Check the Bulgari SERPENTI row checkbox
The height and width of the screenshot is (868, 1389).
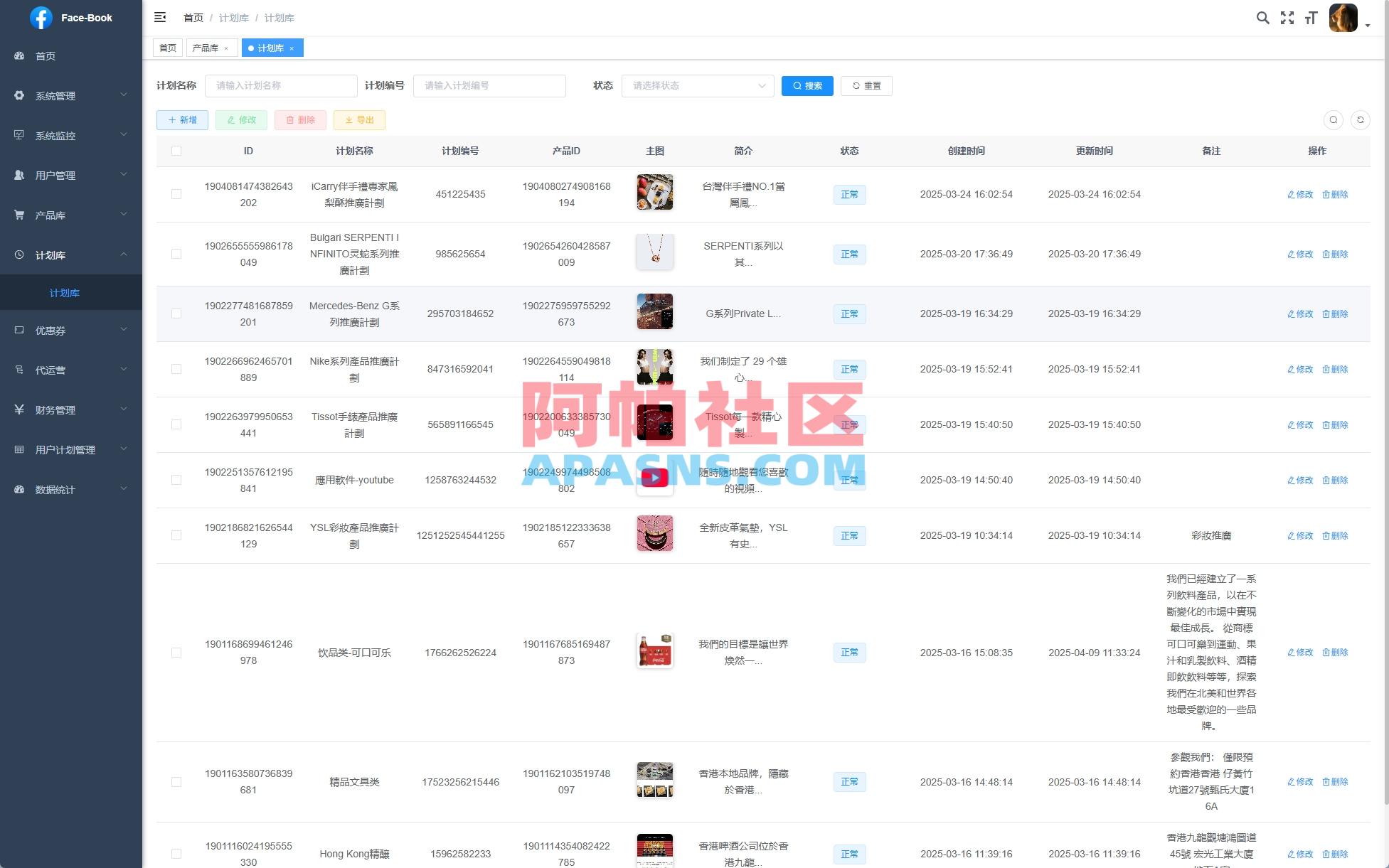coord(176,254)
